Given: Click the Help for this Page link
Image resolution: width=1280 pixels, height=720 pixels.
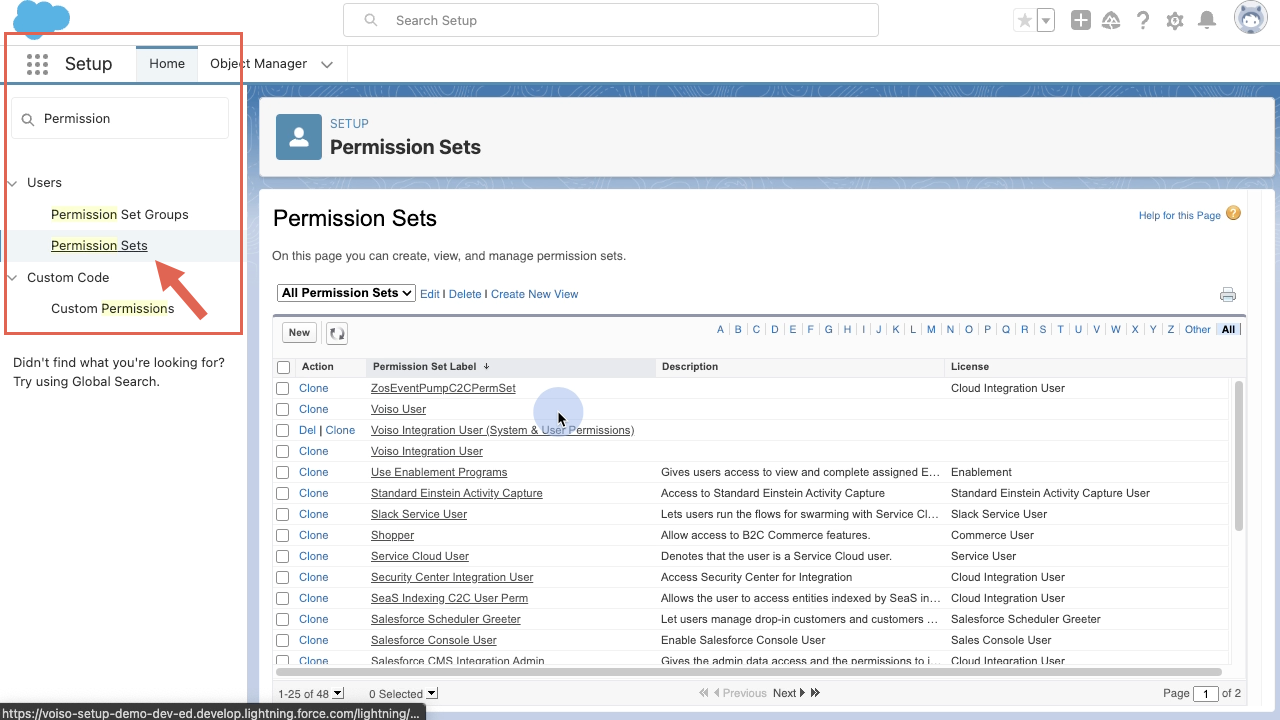Looking at the screenshot, I should coord(1180,215).
